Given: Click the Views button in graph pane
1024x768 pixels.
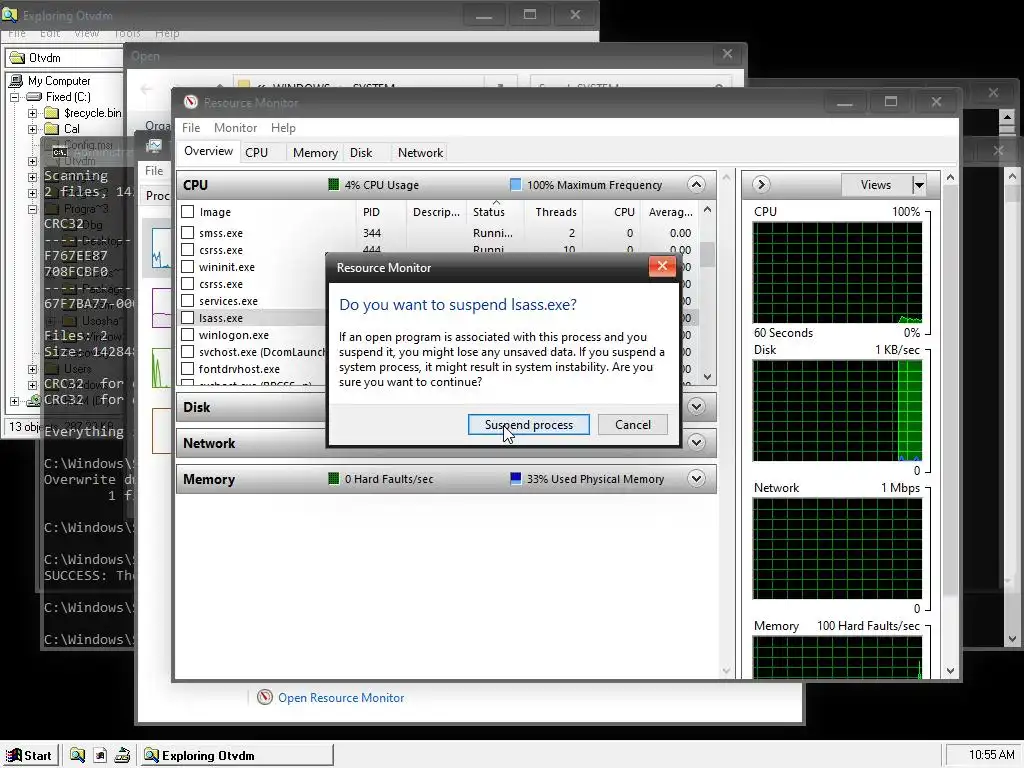Looking at the screenshot, I should pyautogui.click(x=876, y=185).
